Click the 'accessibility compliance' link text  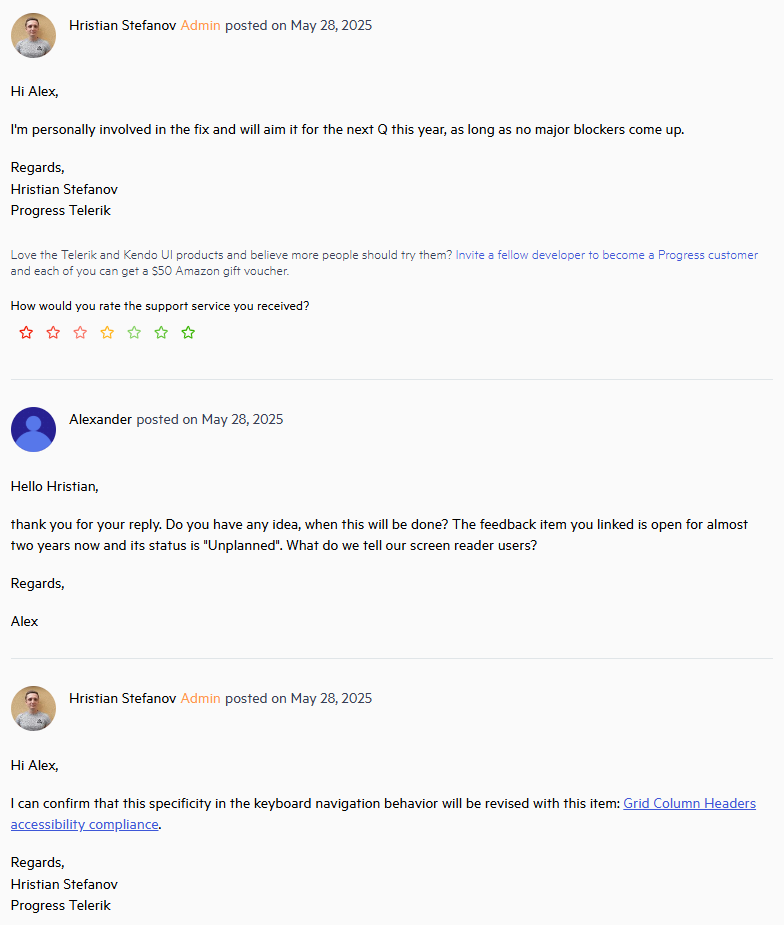point(84,825)
